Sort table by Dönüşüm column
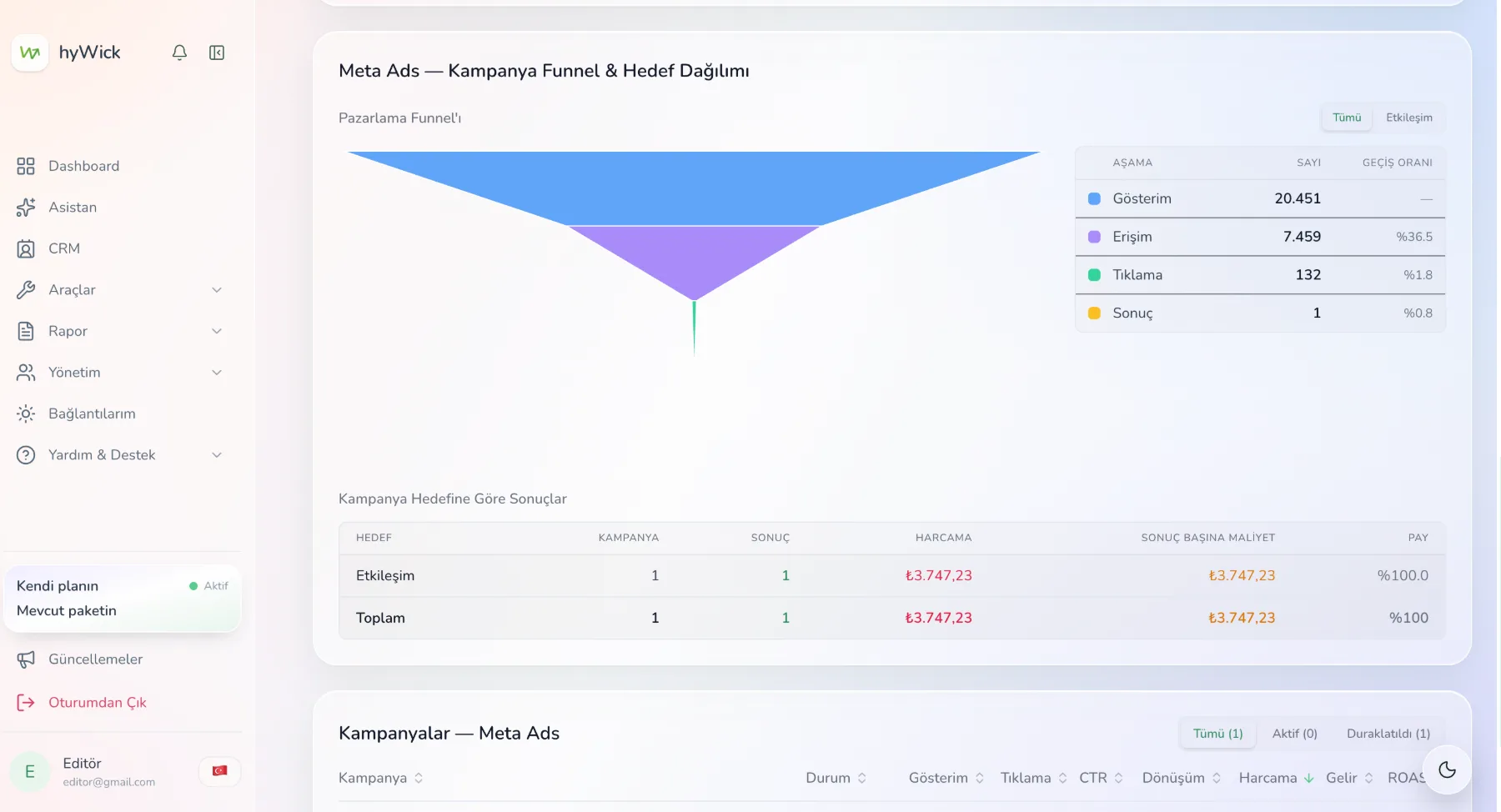Image resolution: width=1501 pixels, height=812 pixels. click(1182, 778)
